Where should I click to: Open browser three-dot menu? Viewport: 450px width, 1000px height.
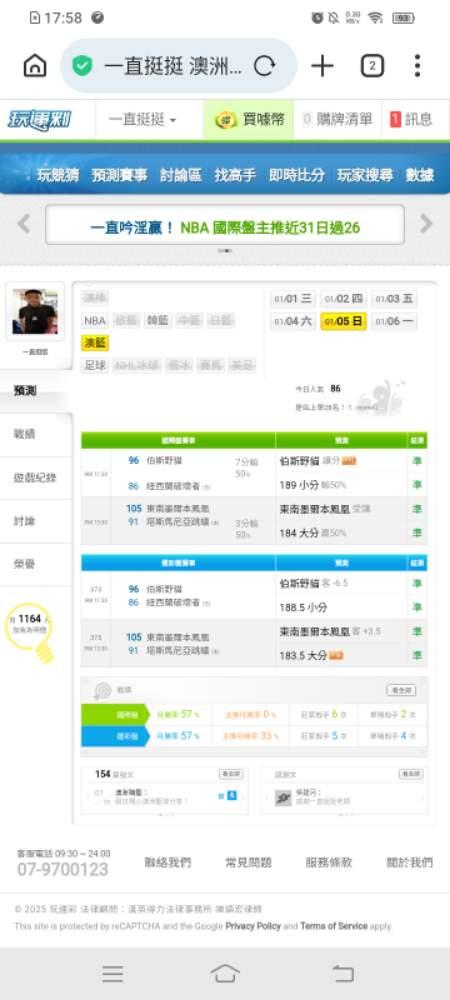(417, 66)
